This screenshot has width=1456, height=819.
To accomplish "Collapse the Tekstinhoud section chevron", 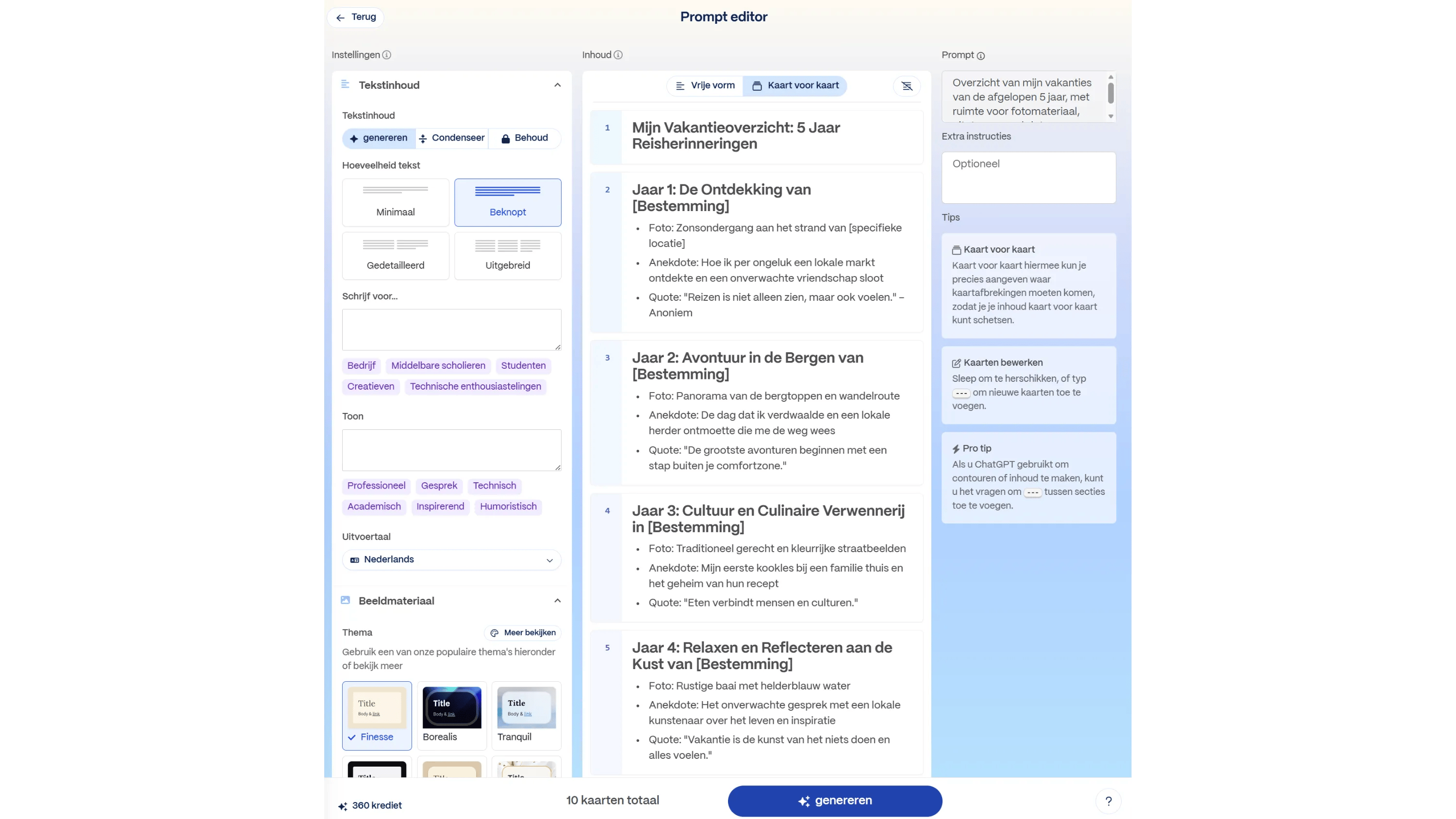I will click(557, 85).
